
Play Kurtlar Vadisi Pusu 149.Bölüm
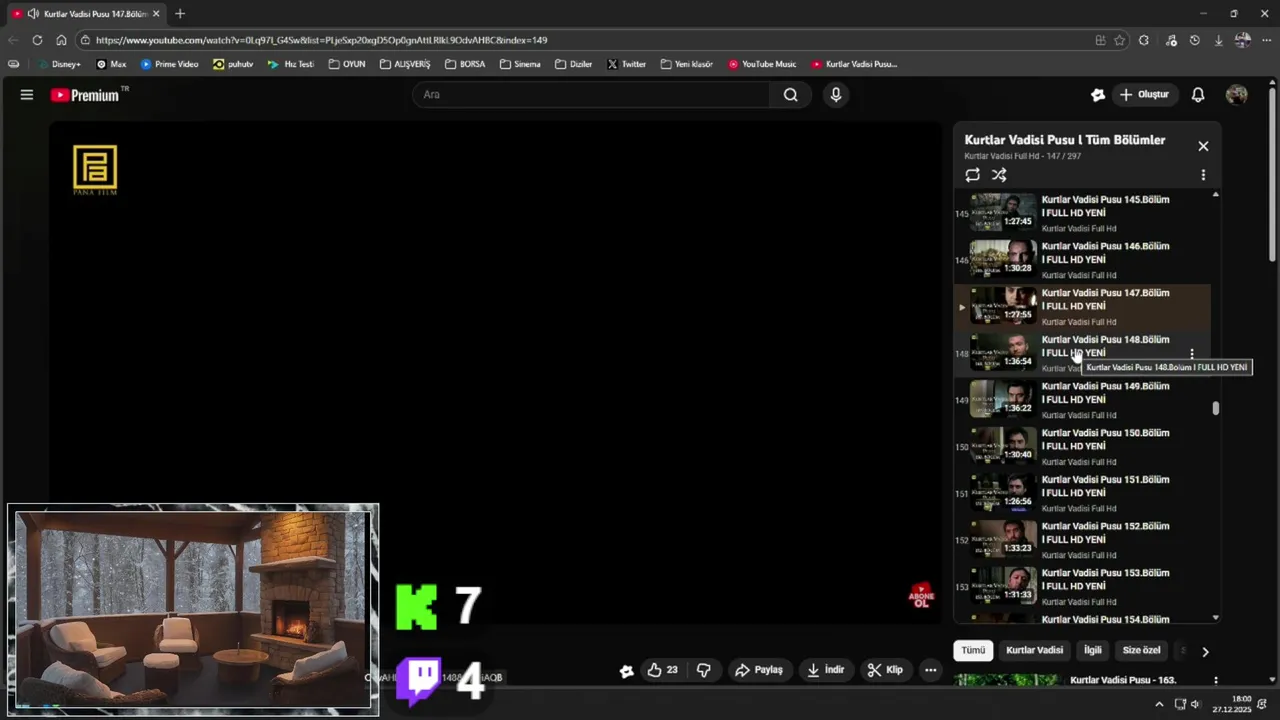[1082, 400]
